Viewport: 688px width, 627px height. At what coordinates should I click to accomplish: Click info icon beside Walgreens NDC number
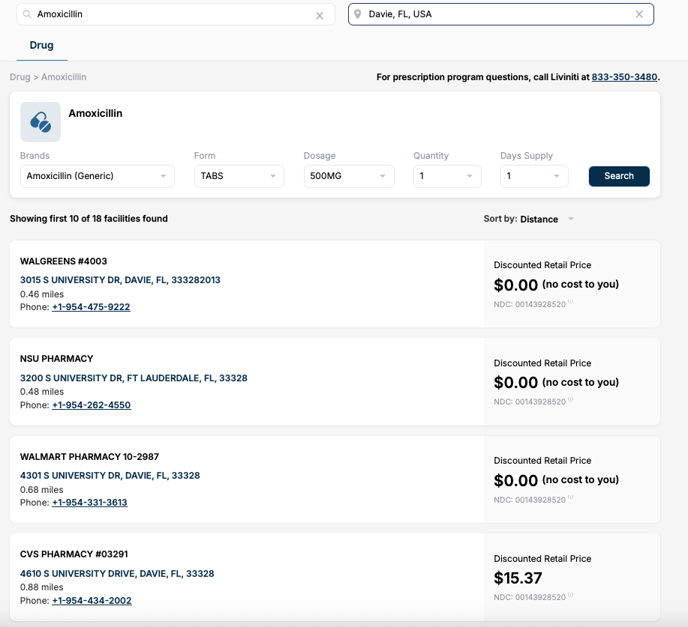coord(571,303)
